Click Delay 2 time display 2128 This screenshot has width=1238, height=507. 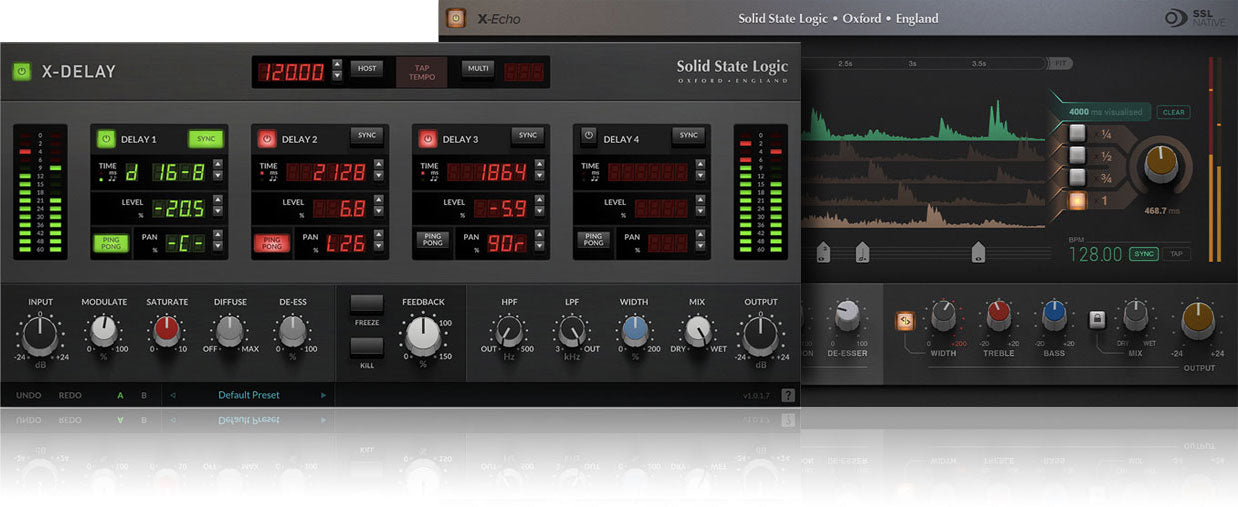tap(327, 172)
